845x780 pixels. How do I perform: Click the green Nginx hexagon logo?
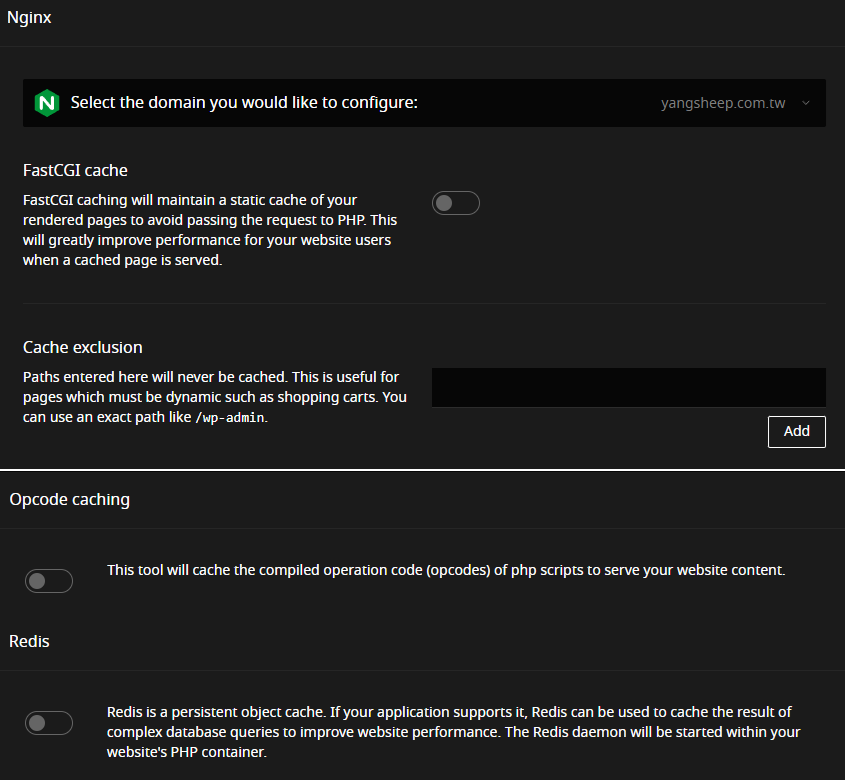coord(46,103)
